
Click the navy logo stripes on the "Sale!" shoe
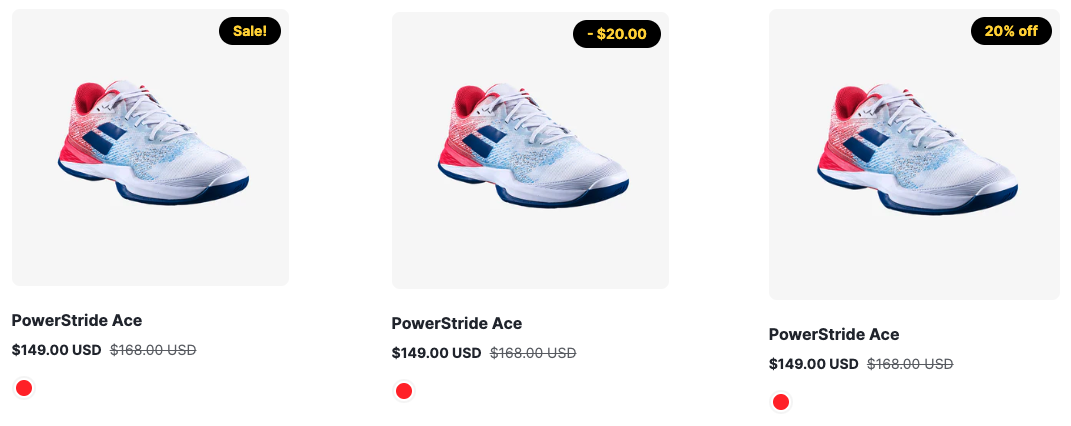(x=106, y=139)
